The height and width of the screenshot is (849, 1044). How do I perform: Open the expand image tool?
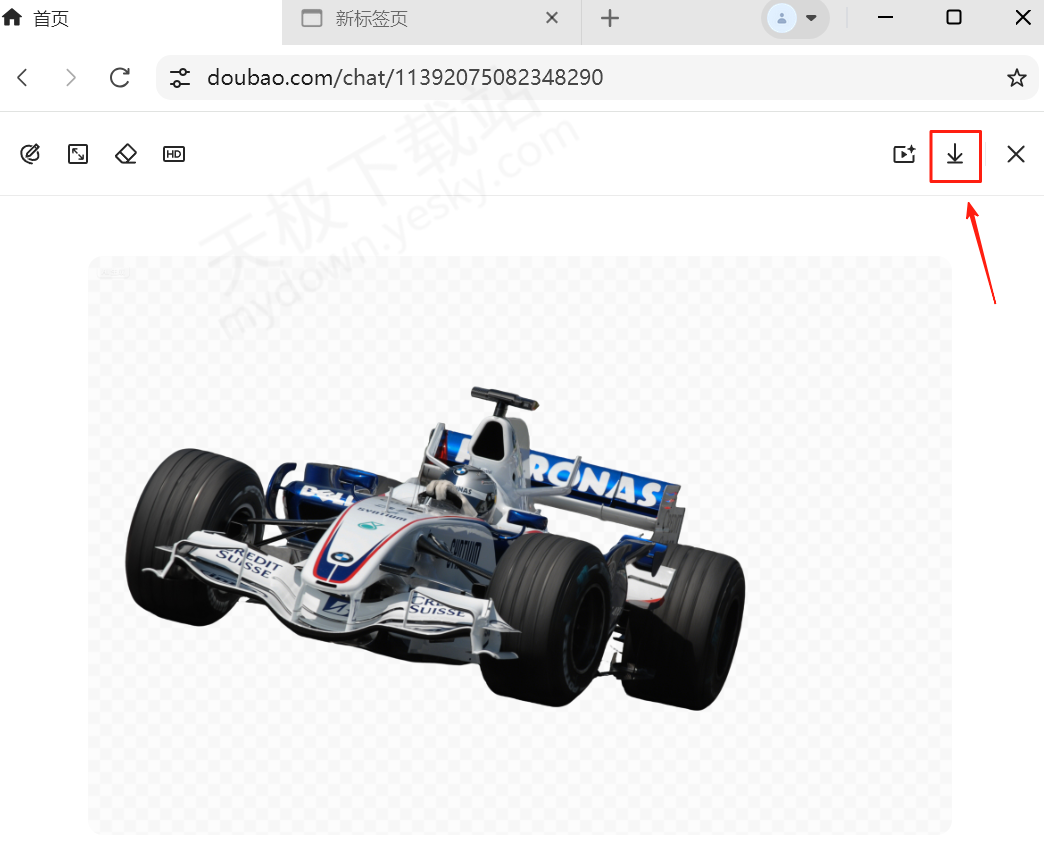tap(78, 154)
